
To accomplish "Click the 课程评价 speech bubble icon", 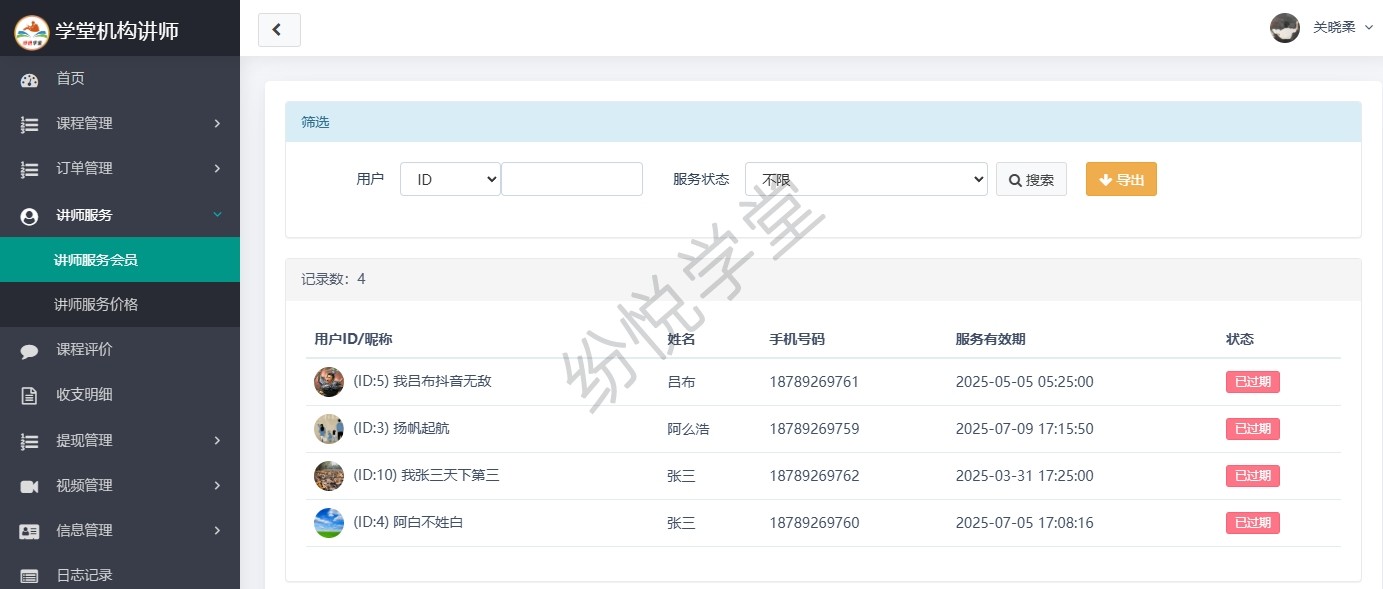I will (29, 351).
